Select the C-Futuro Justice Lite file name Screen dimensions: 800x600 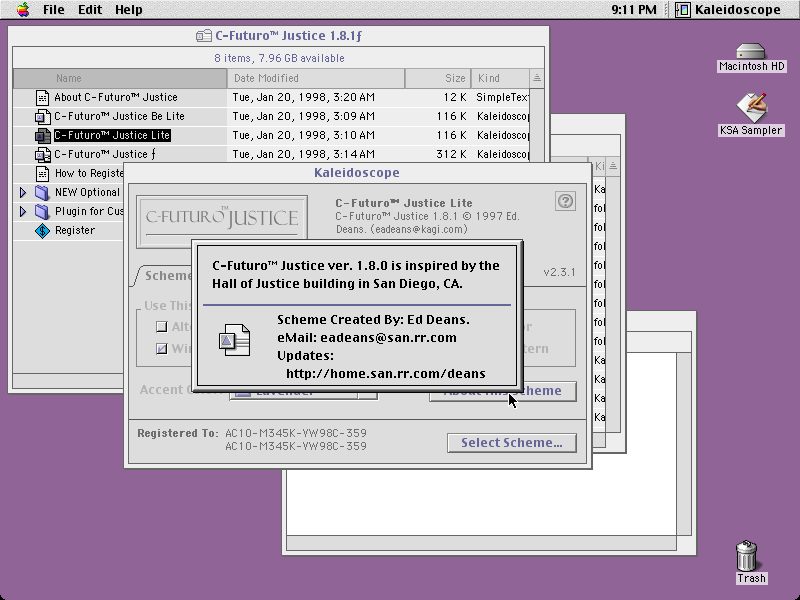(112, 135)
